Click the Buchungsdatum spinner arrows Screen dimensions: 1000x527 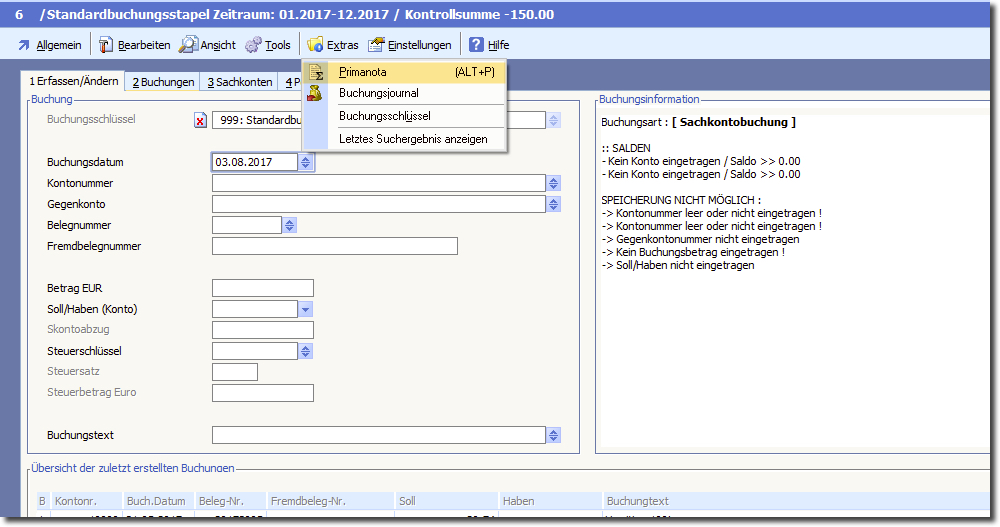click(x=306, y=162)
